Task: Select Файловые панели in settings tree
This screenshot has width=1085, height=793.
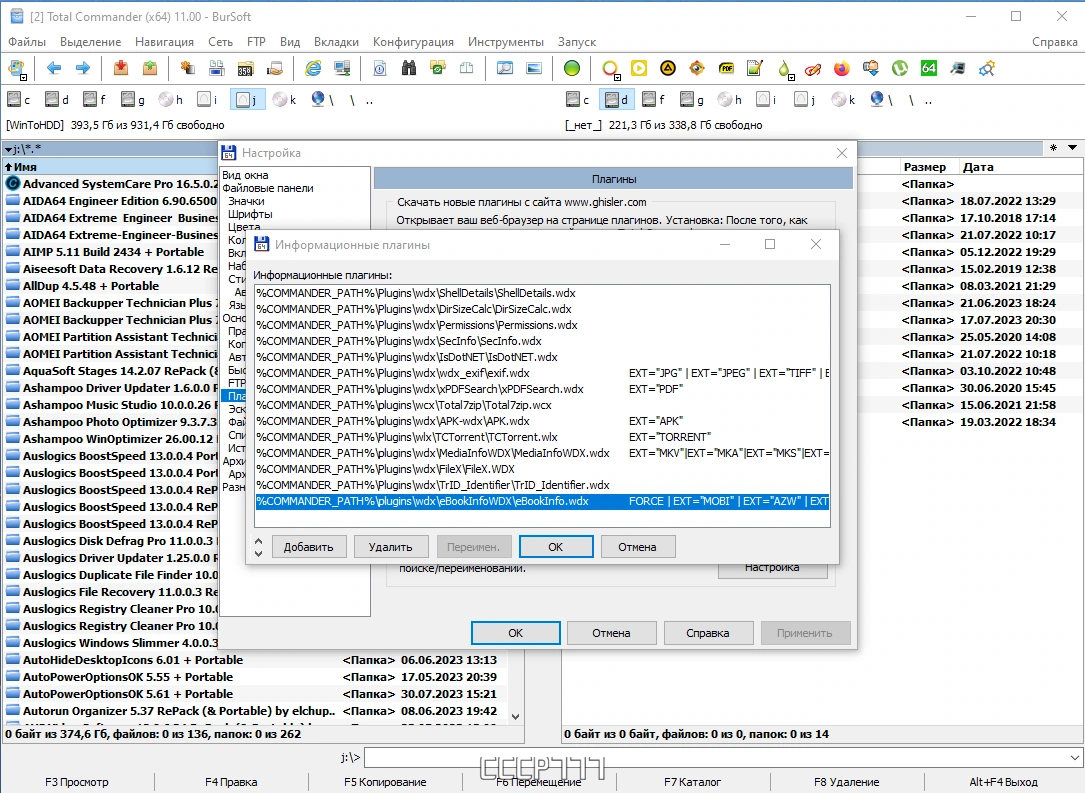Action: [x=268, y=188]
